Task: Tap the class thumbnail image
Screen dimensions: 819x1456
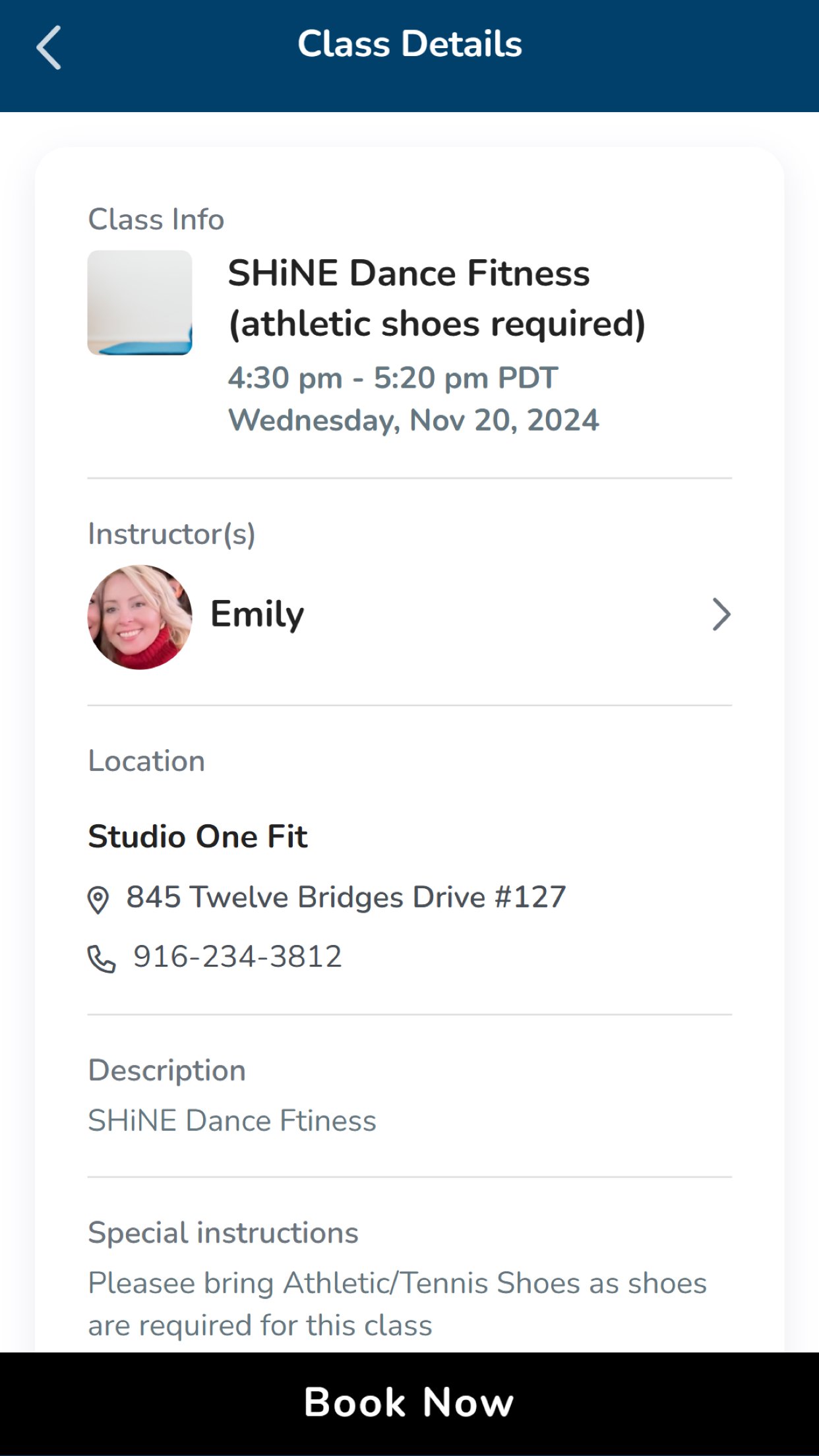Action: click(x=140, y=303)
